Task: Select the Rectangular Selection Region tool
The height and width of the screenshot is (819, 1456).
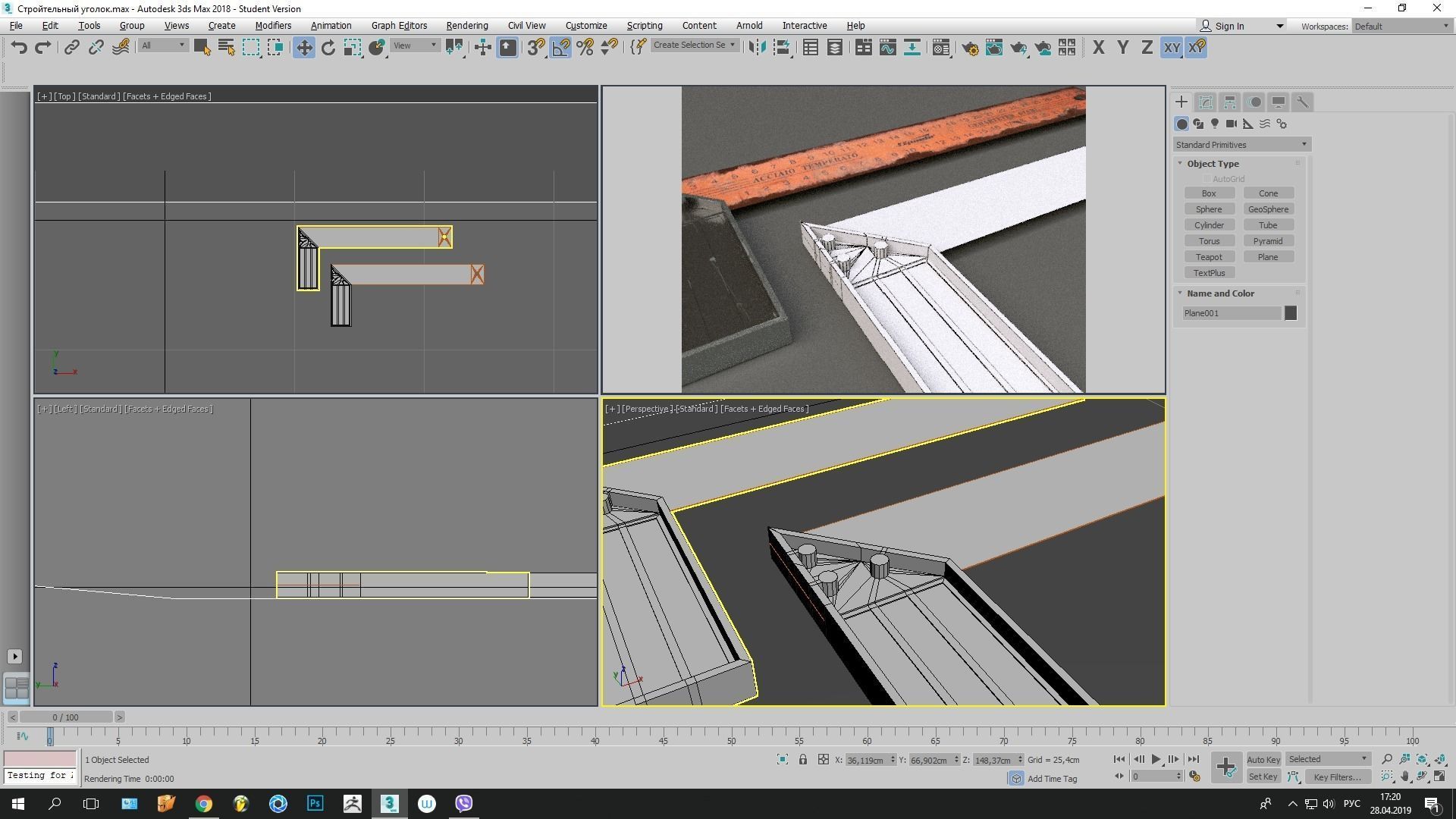Action: tap(251, 48)
